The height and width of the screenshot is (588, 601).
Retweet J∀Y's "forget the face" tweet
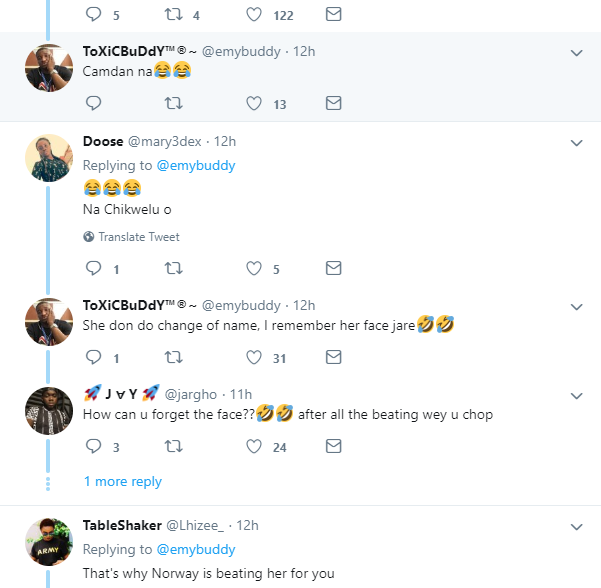[x=173, y=446]
